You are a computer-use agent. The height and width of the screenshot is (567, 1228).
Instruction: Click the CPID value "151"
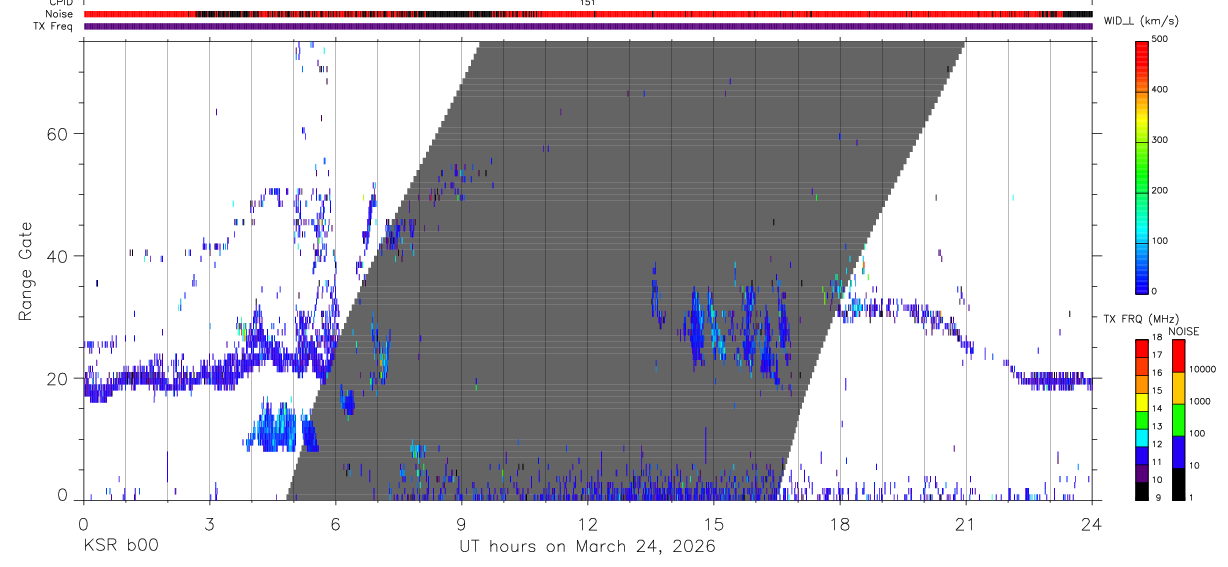click(588, 3)
